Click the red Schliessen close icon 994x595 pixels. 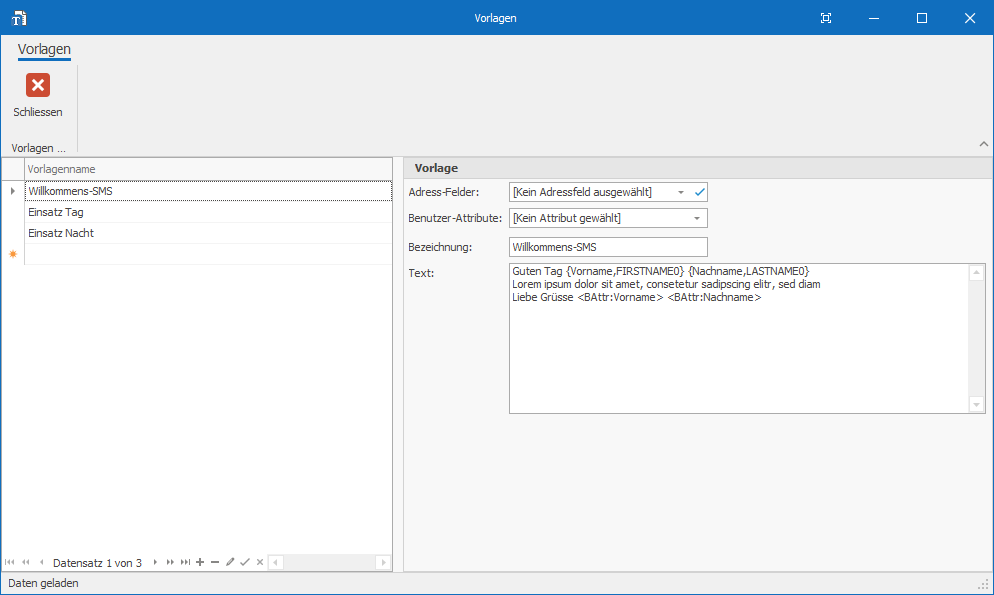[x=38, y=86]
